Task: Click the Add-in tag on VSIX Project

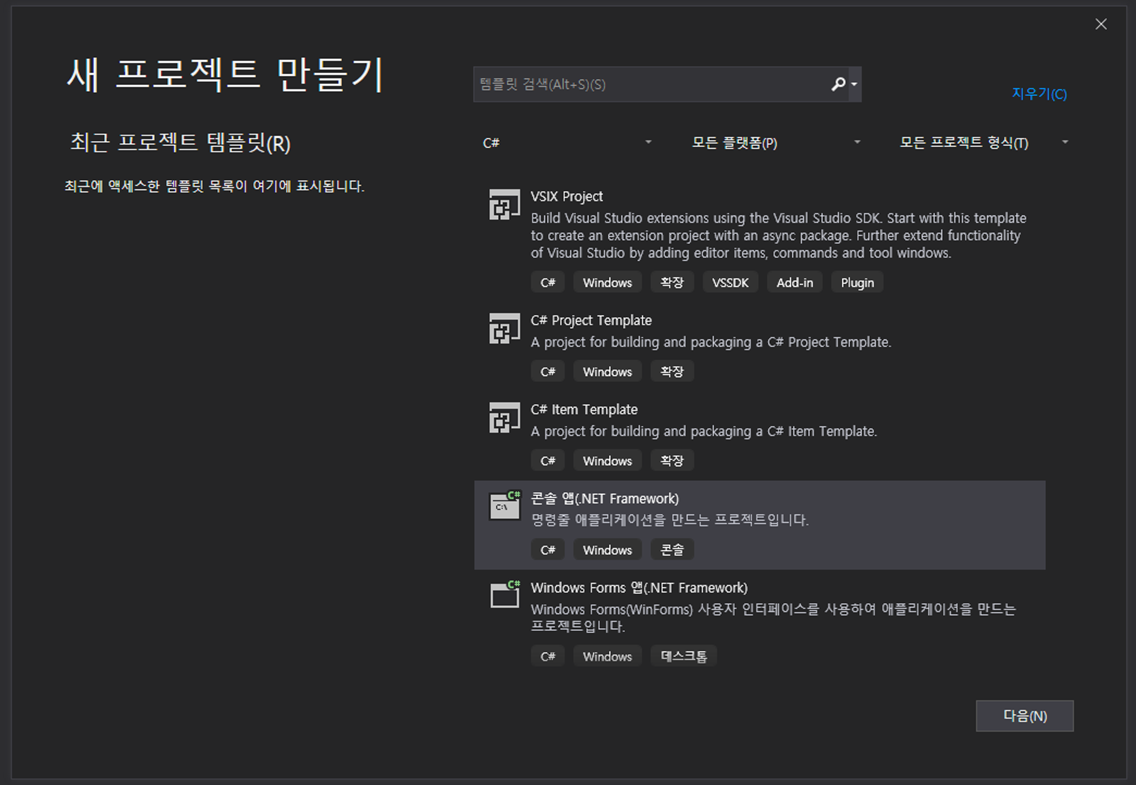Action: click(795, 282)
